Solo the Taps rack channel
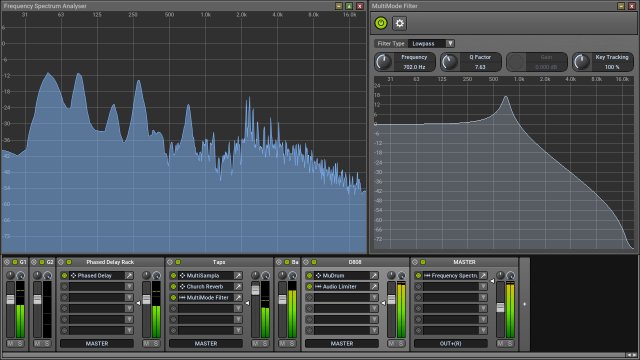 tap(265, 344)
